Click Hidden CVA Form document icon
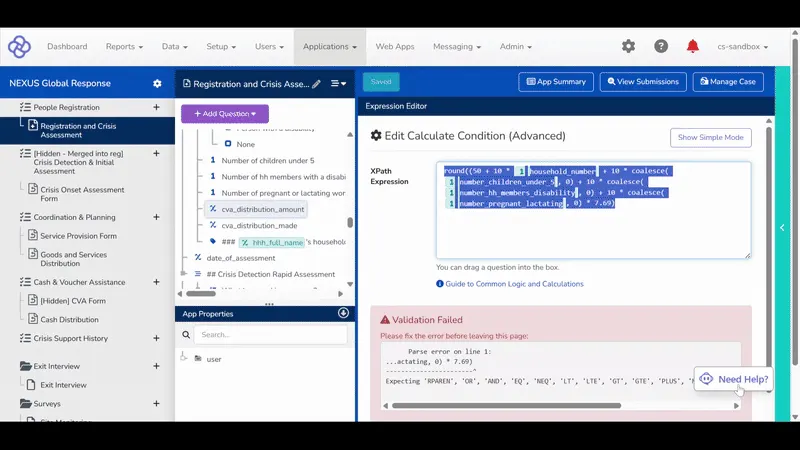800x450 pixels. point(33,300)
